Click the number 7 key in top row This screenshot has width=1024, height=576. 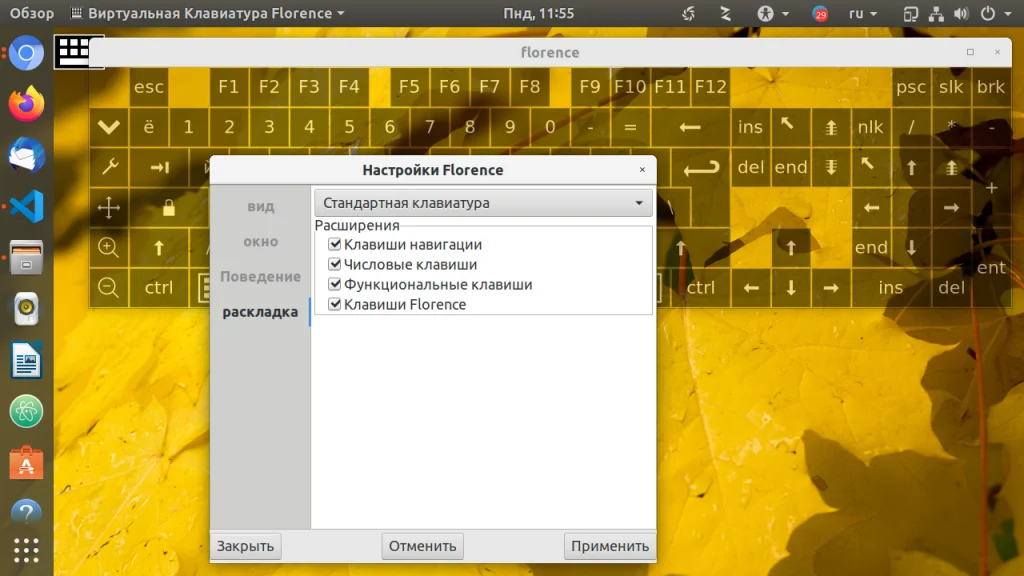[x=429, y=127]
